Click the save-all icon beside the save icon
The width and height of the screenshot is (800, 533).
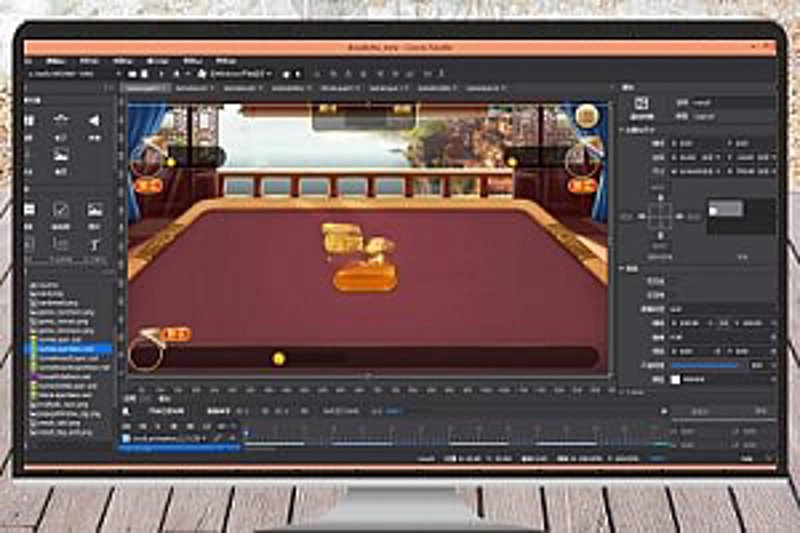click(x=145, y=74)
